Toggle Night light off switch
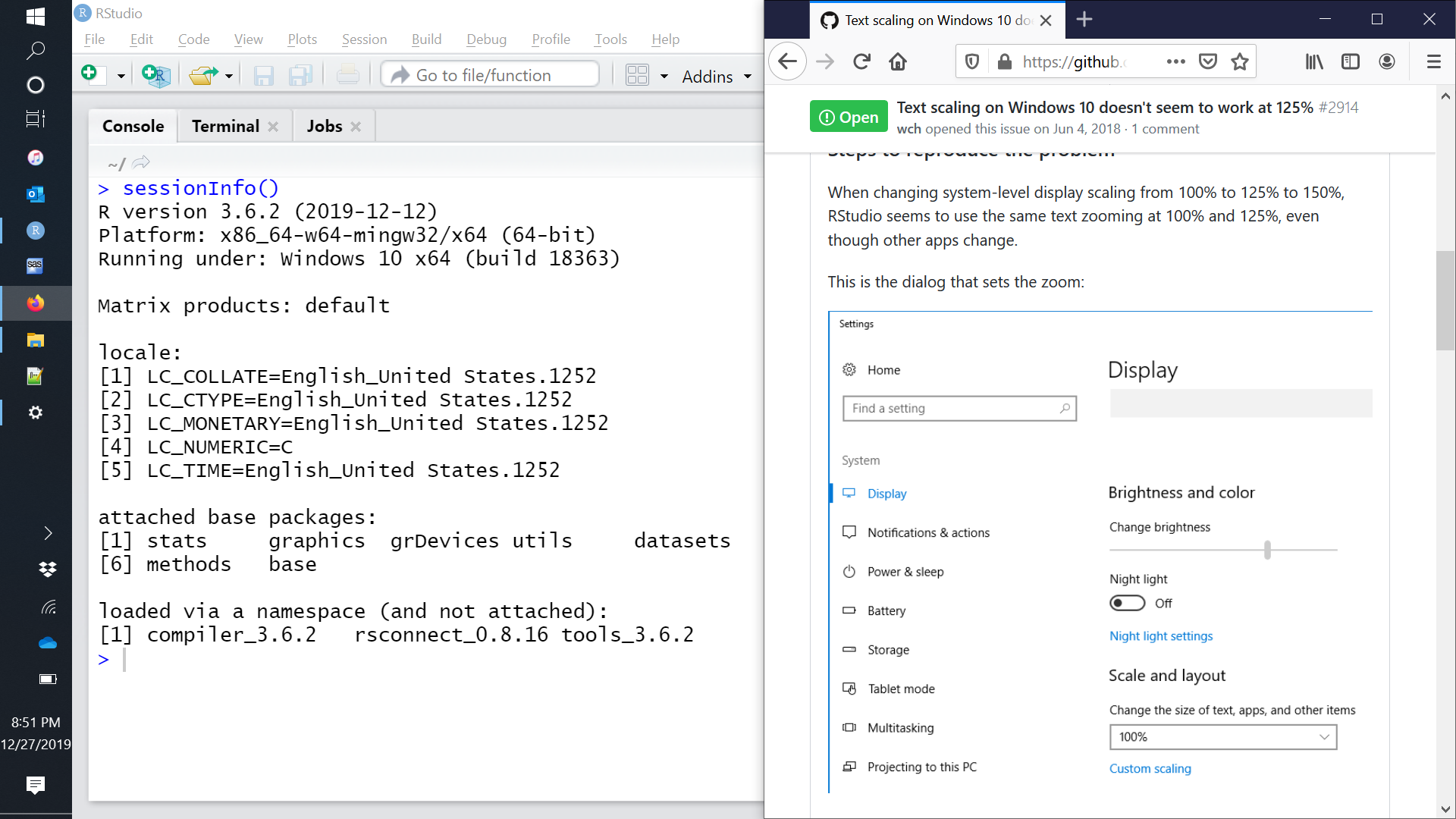The image size is (1456, 819). [1127, 603]
